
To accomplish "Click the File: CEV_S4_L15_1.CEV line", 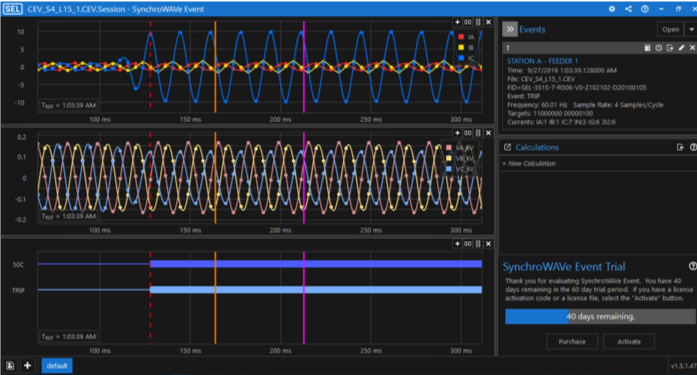I will click(541, 79).
